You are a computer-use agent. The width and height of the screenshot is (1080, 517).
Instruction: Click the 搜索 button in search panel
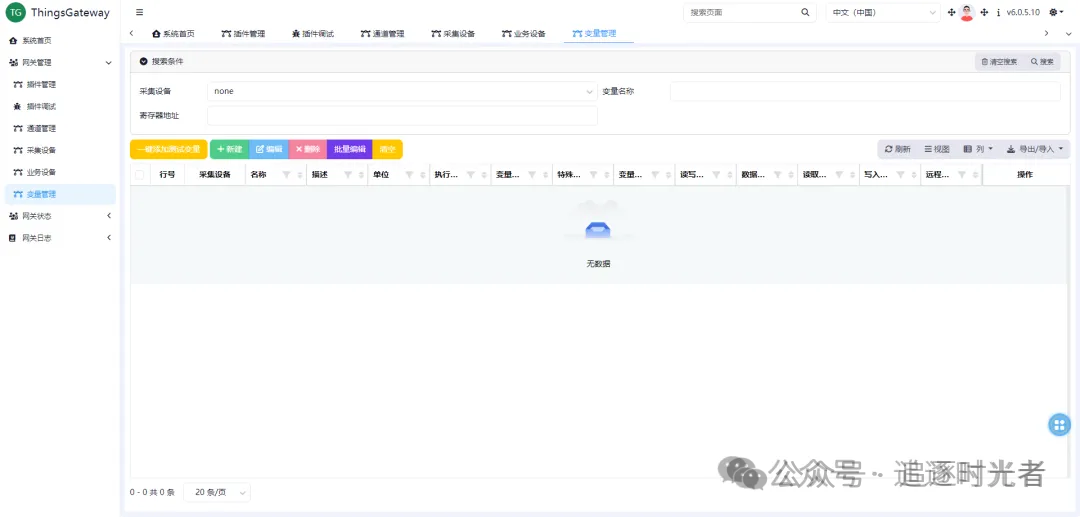pos(1042,62)
